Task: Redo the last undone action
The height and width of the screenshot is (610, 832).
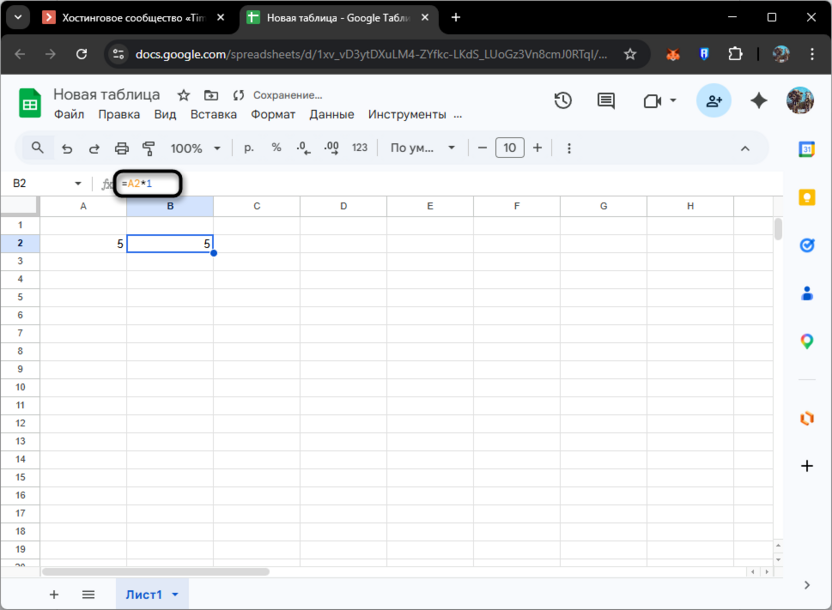Action: [x=94, y=149]
